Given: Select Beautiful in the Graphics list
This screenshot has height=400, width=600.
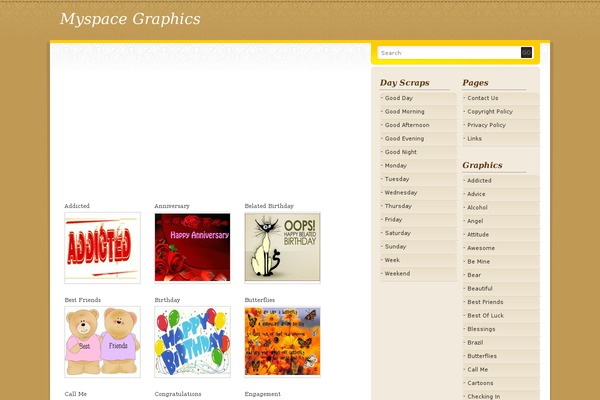Looking at the screenshot, I should pos(480,288).
